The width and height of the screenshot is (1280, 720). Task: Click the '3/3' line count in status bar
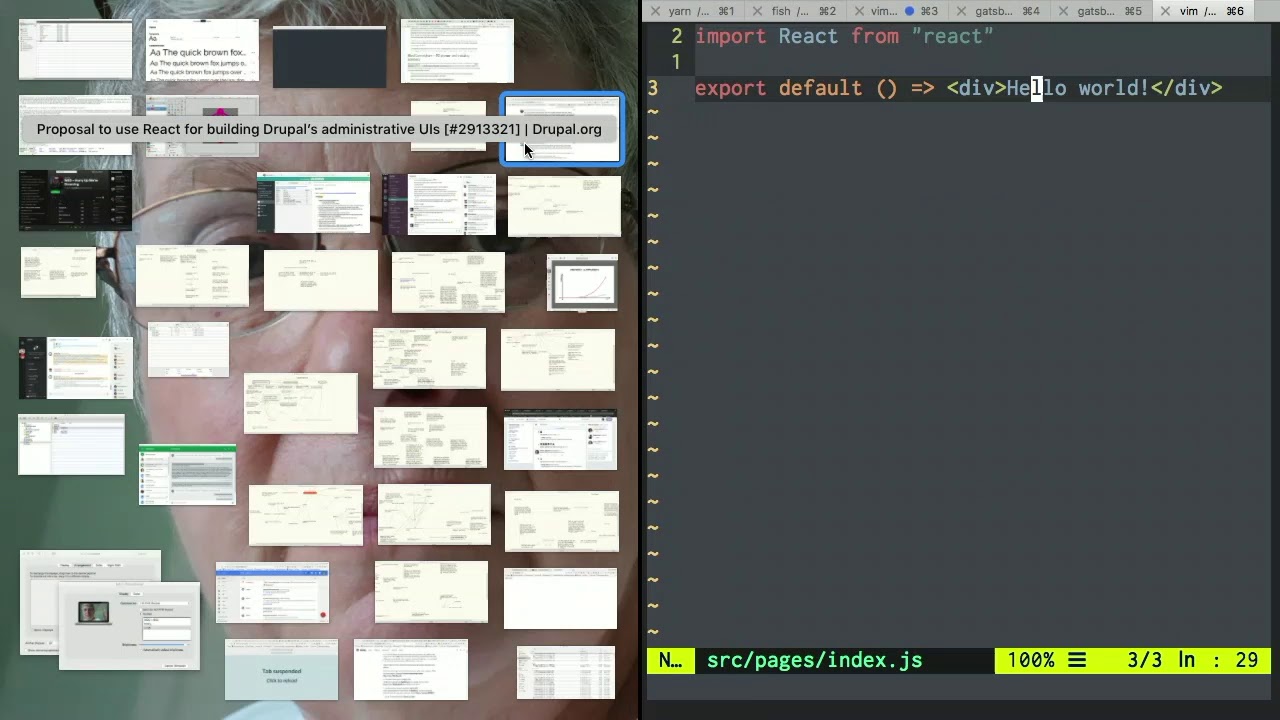pos(1145,660)
